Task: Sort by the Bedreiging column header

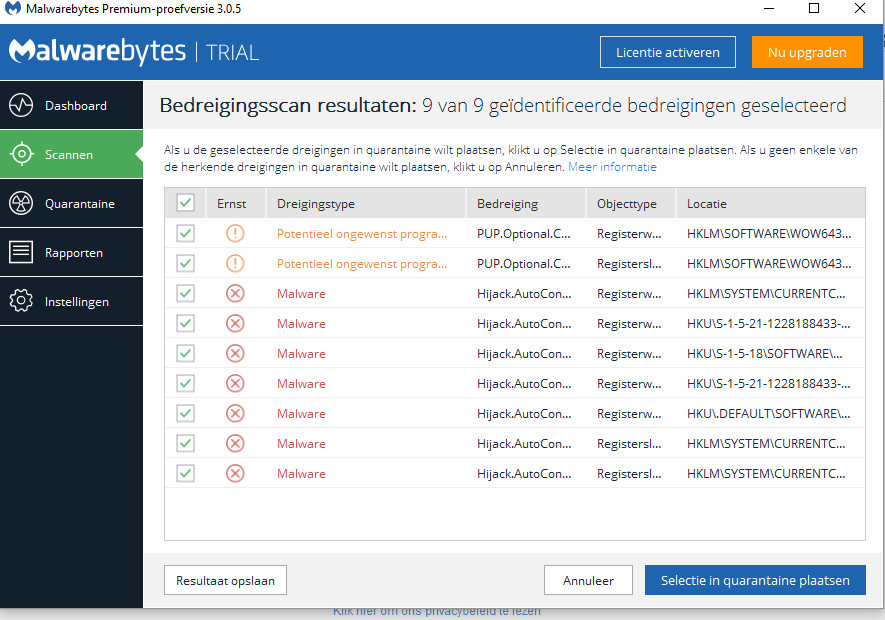Action: tap(507, 204)
